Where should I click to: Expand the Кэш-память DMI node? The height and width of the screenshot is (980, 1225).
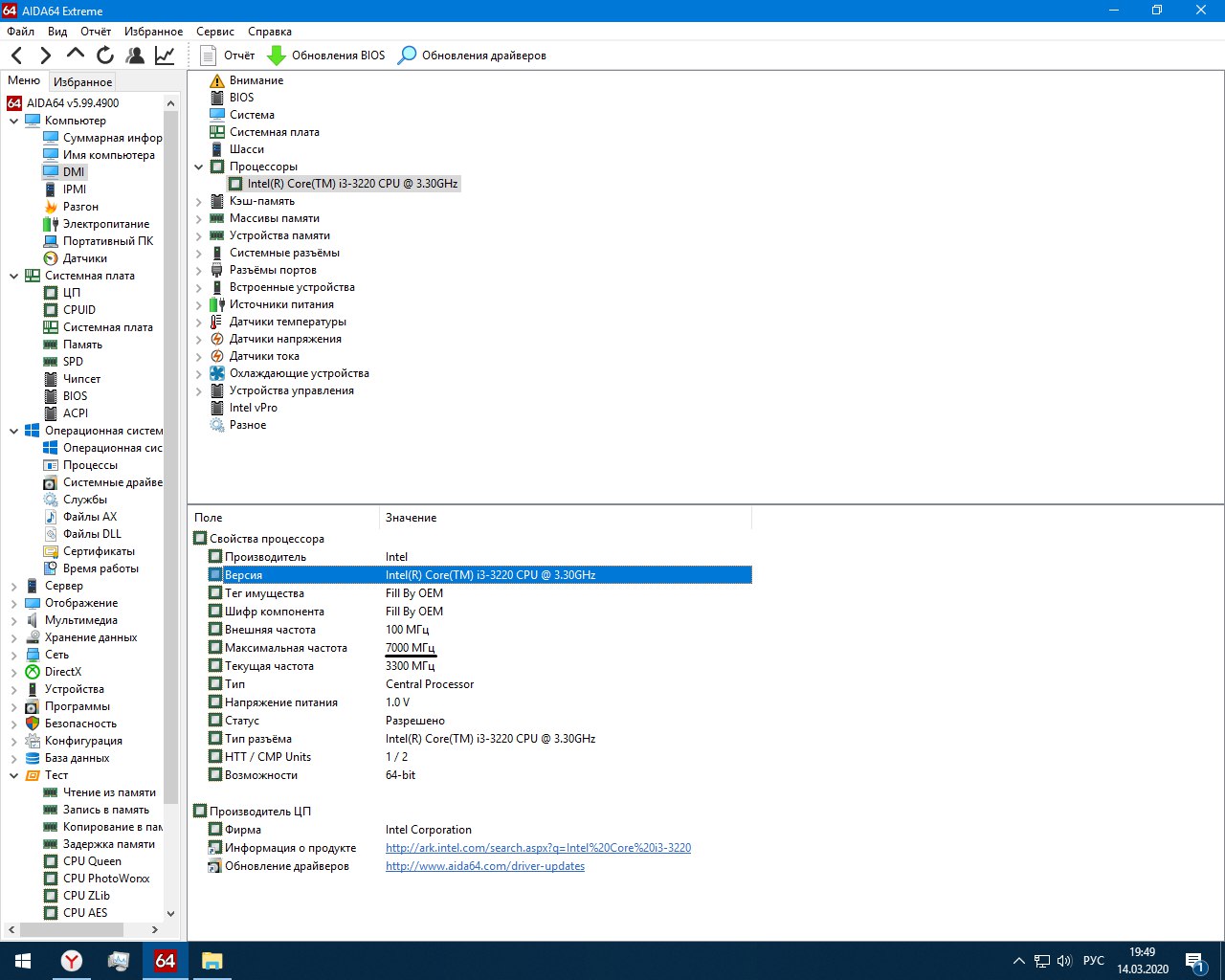coord(199,201)
